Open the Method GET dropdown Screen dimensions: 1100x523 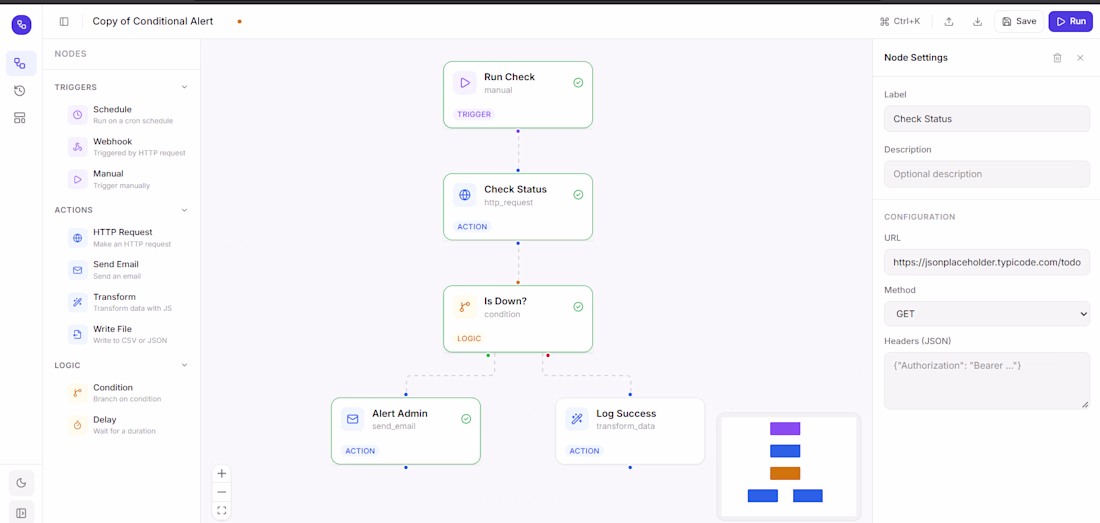[987, 314]
